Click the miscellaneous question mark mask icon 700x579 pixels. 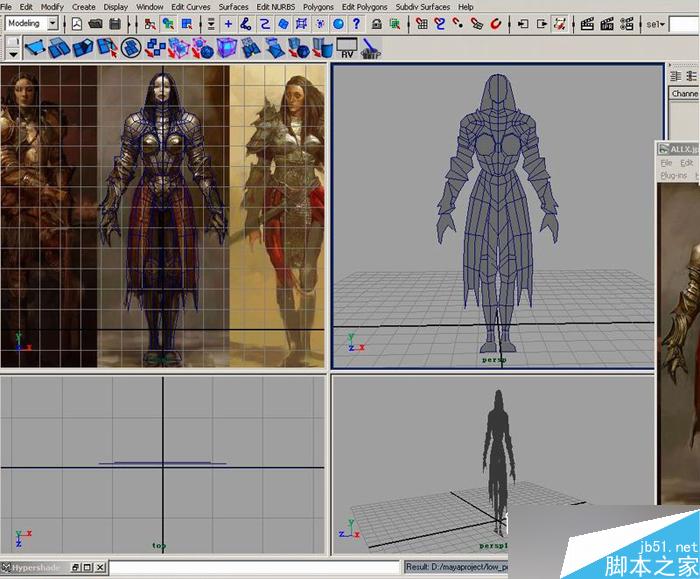tap(356, 24)
